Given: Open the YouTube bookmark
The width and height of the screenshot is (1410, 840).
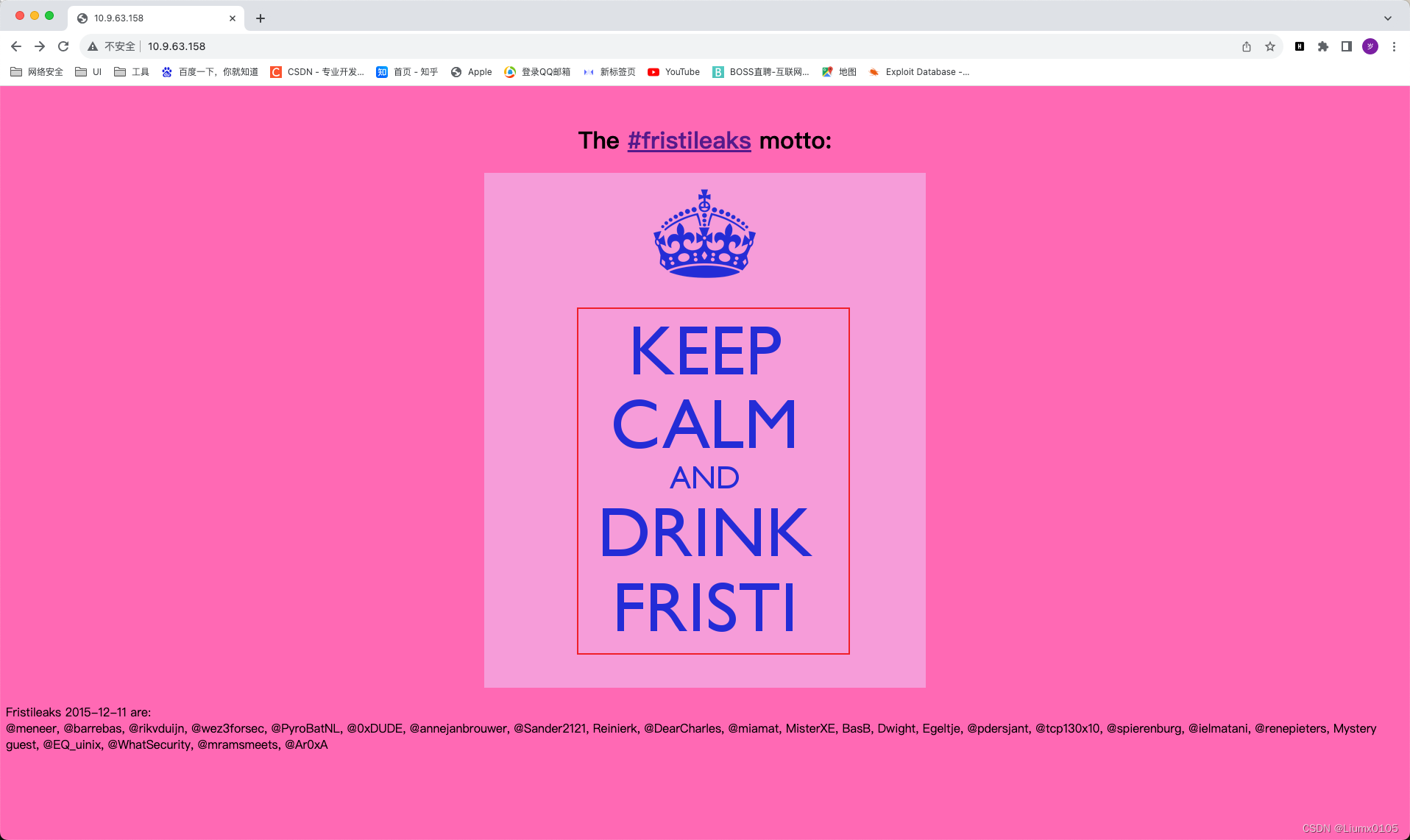Looking at the screenshot, I should 674,71.
